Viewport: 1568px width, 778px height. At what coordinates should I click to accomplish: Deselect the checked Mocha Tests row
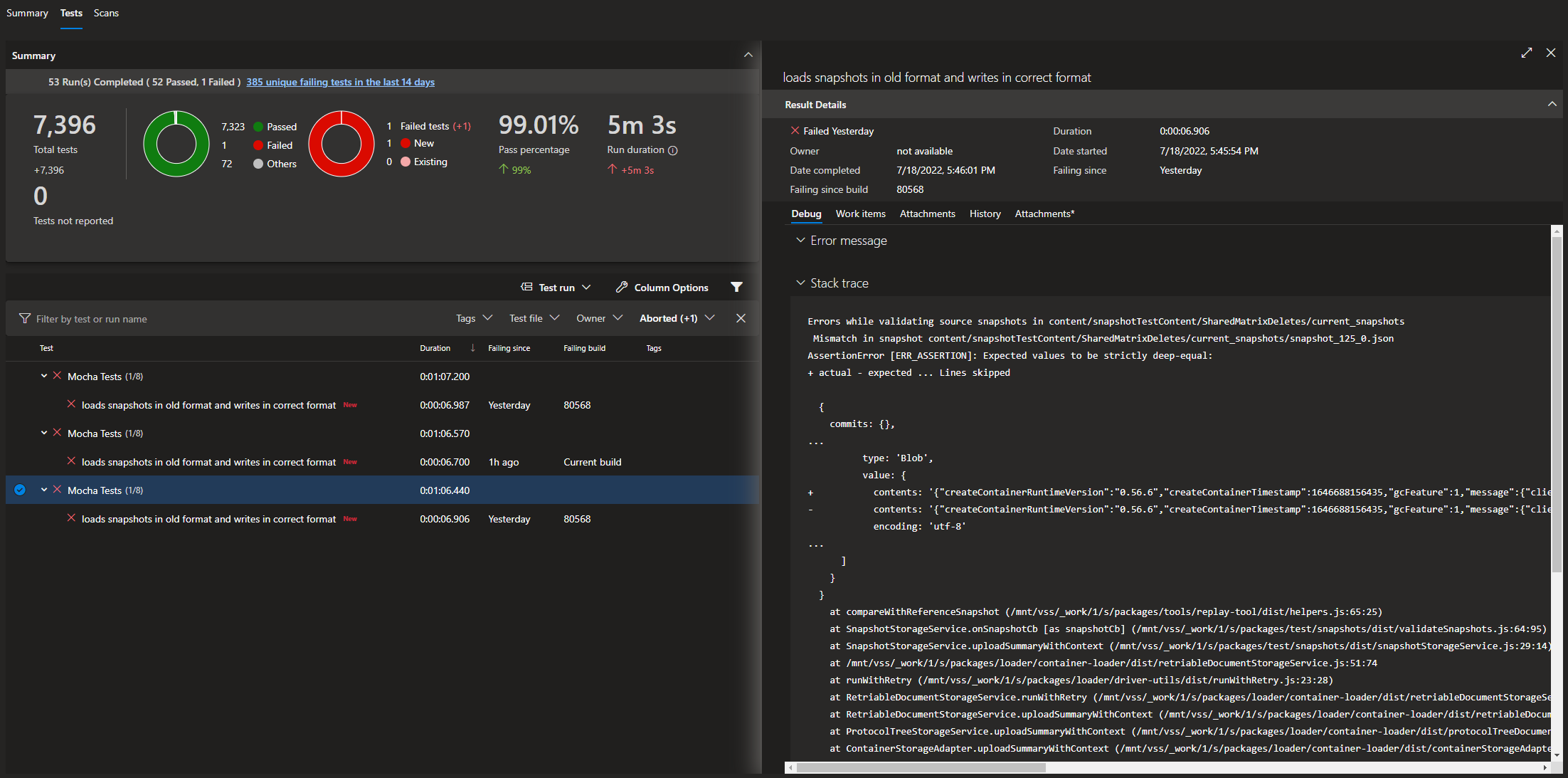(x=20, y=490)
